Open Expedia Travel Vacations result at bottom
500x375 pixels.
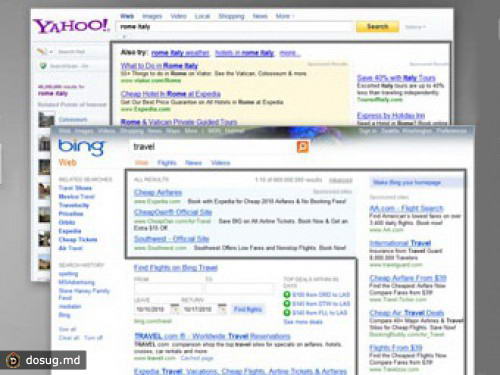coord(240,371)
